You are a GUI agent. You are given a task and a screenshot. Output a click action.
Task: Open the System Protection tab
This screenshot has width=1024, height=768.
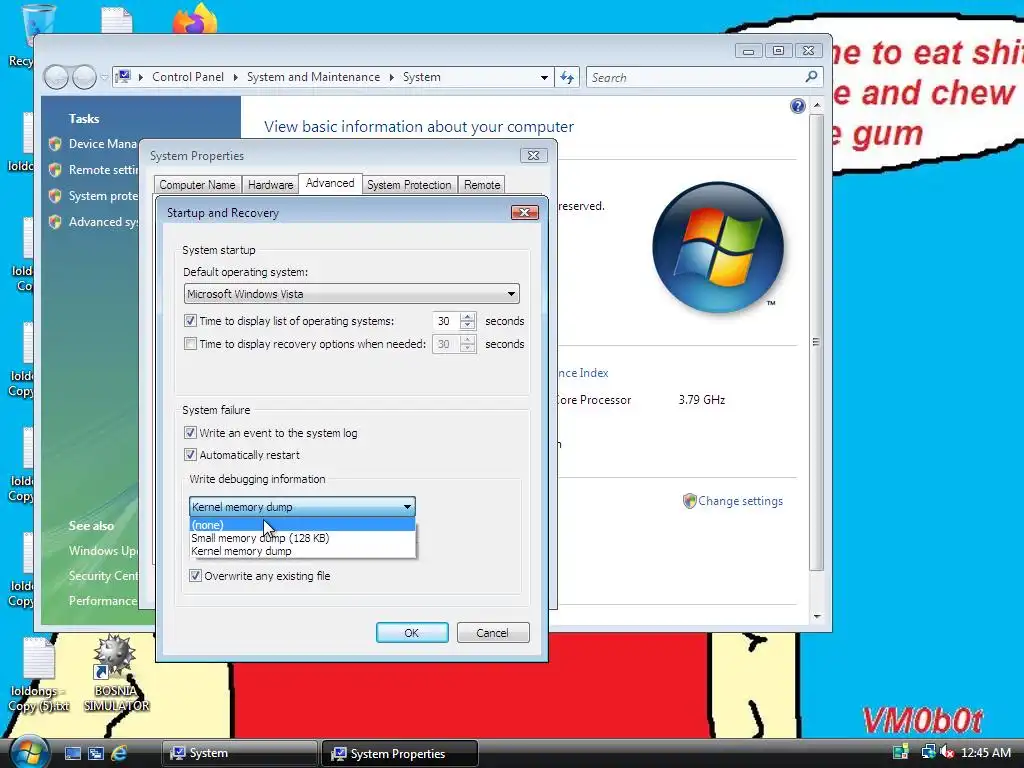tap(409, 185)
